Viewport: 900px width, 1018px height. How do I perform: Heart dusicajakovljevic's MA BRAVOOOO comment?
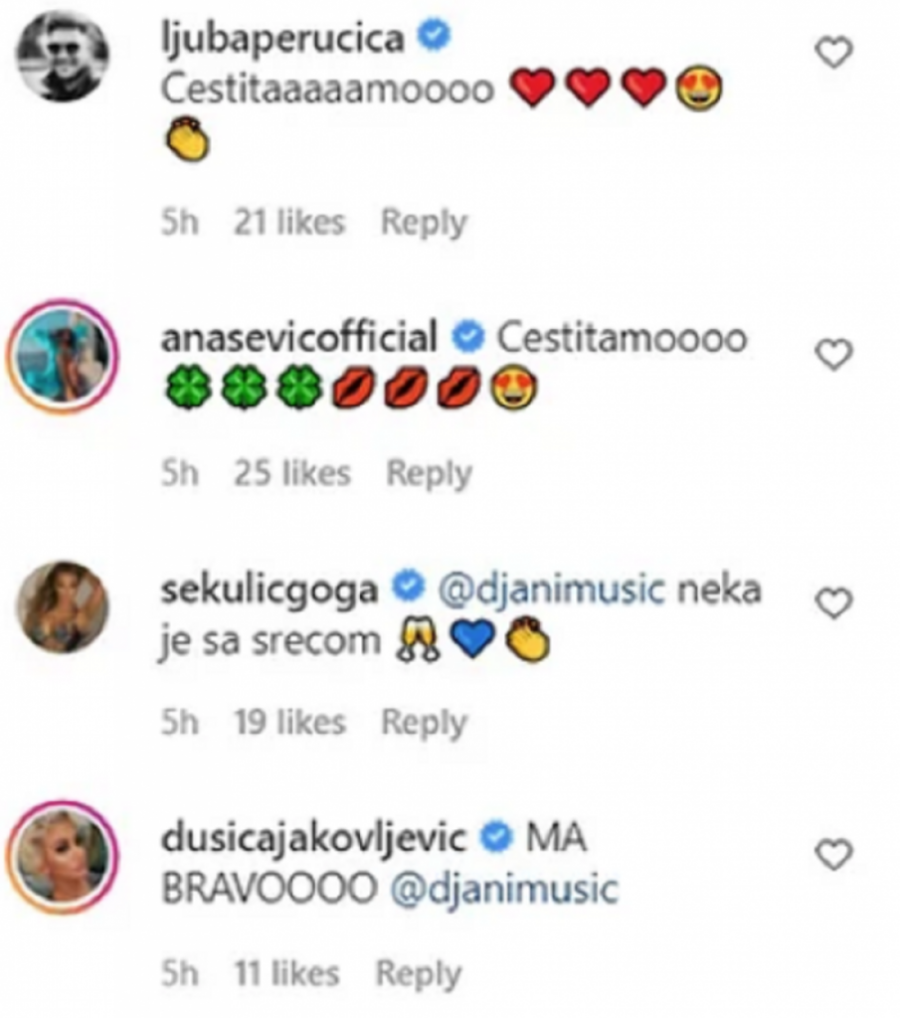(x=834, y=854)
